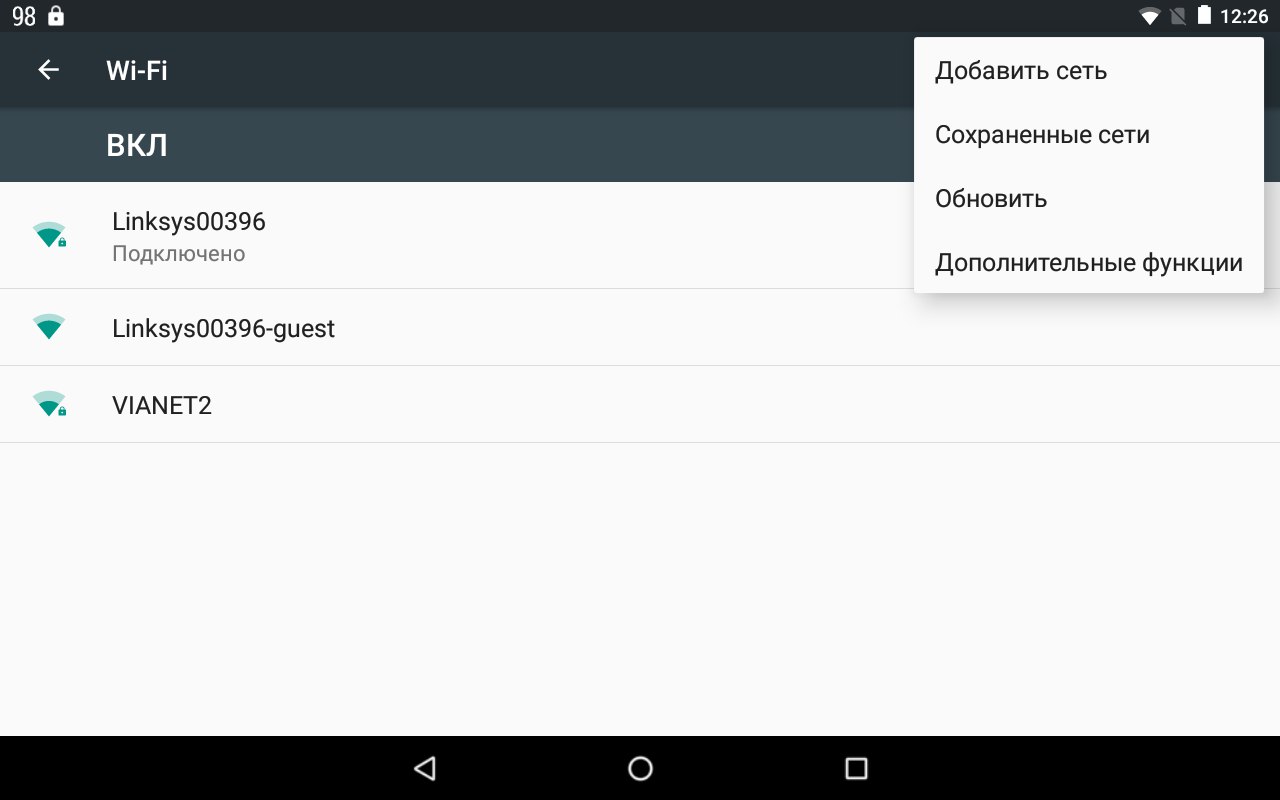Tap the Android back navigation triangle
This screenshot has width=1280, height=800.
(425, 768)
